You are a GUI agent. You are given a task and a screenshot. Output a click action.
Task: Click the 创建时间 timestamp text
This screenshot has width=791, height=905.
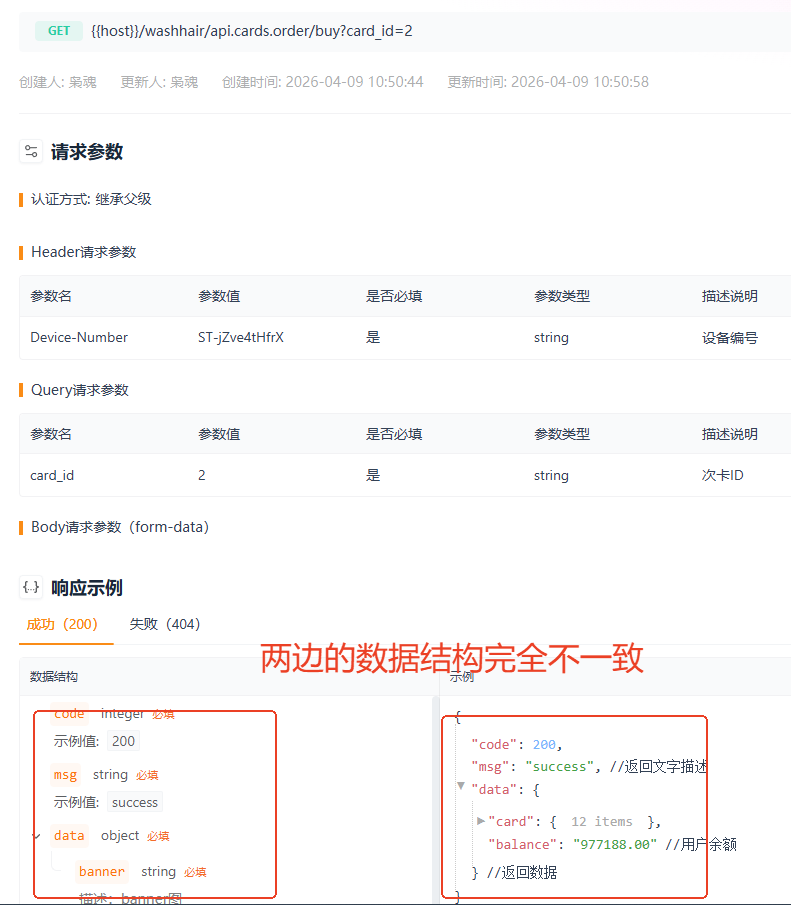coord(323,82)
